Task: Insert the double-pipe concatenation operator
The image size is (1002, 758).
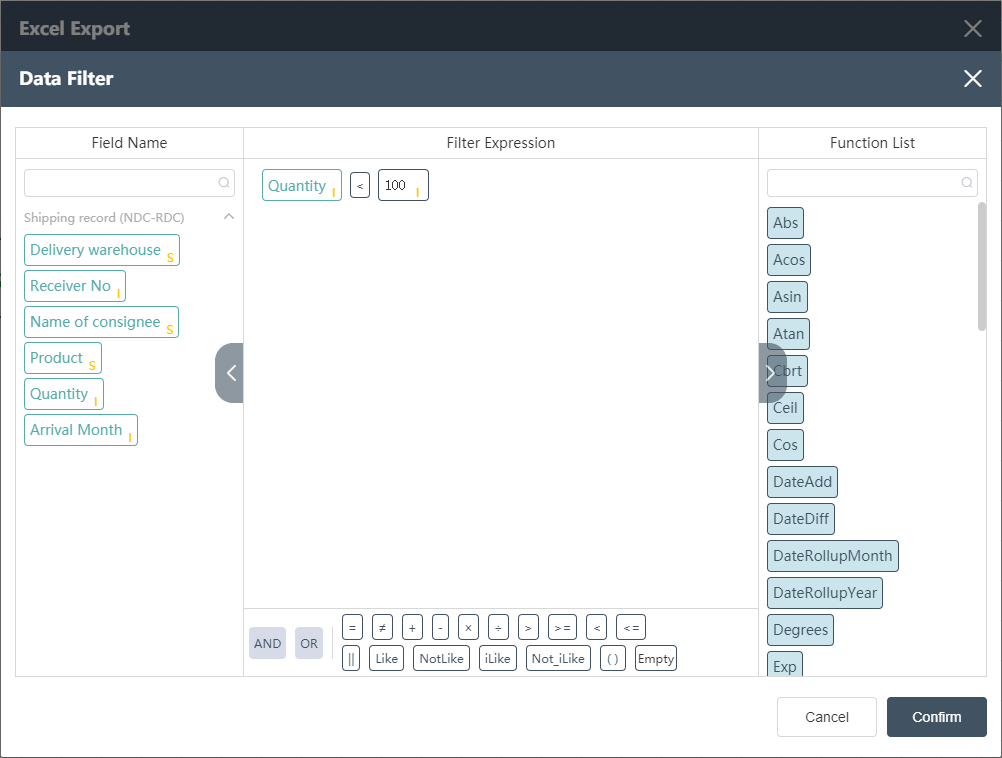Action: [351, 658]
